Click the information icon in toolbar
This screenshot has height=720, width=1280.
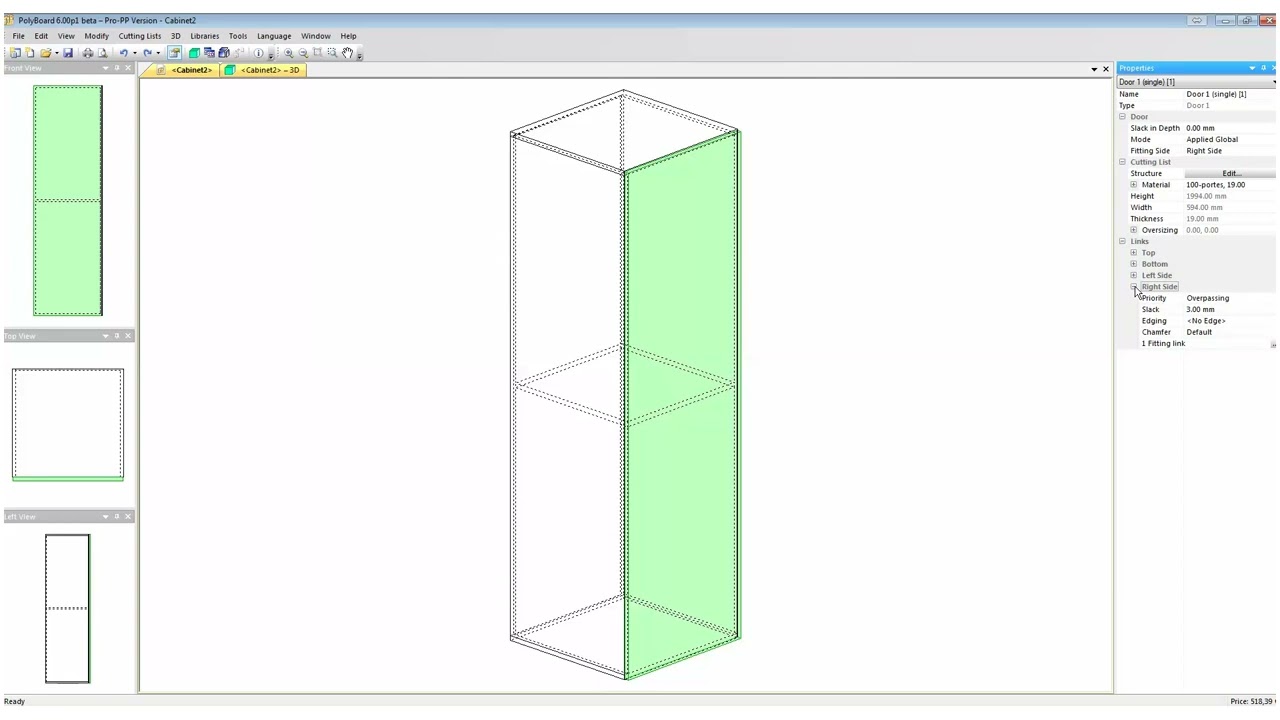coord(259,53)
